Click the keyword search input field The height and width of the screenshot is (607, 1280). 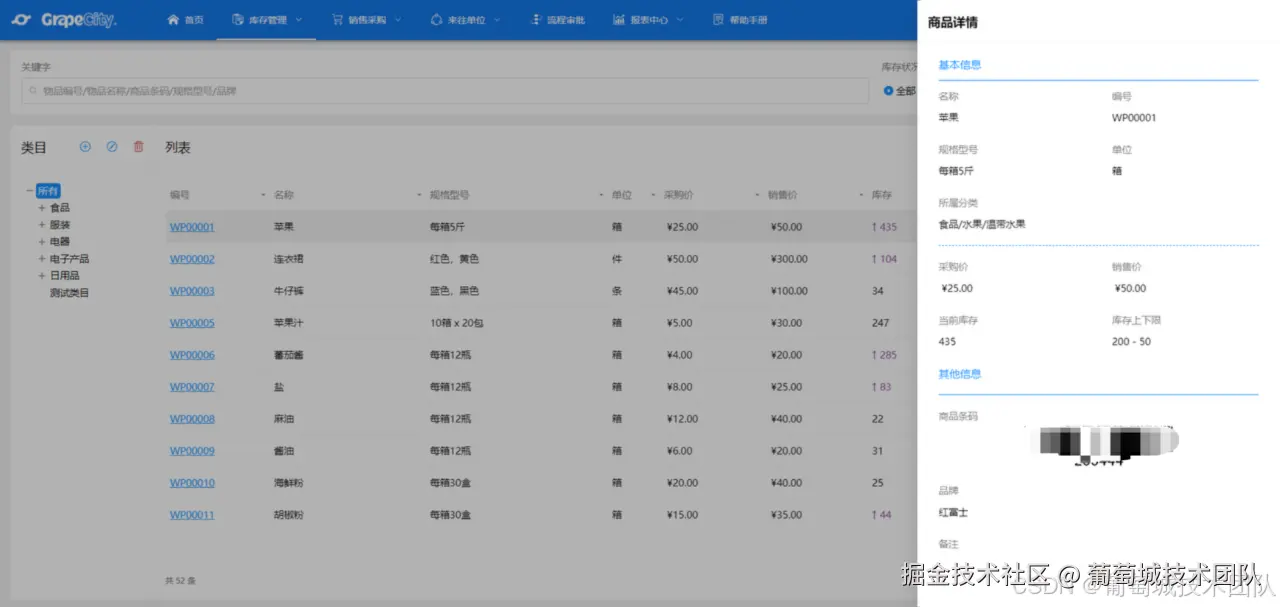[445, 91]
